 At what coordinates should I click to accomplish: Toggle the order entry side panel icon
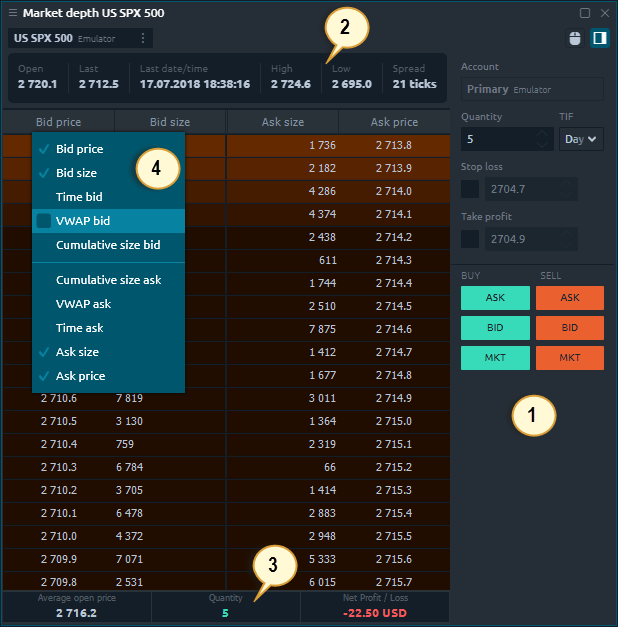click(x=599, y=39)
